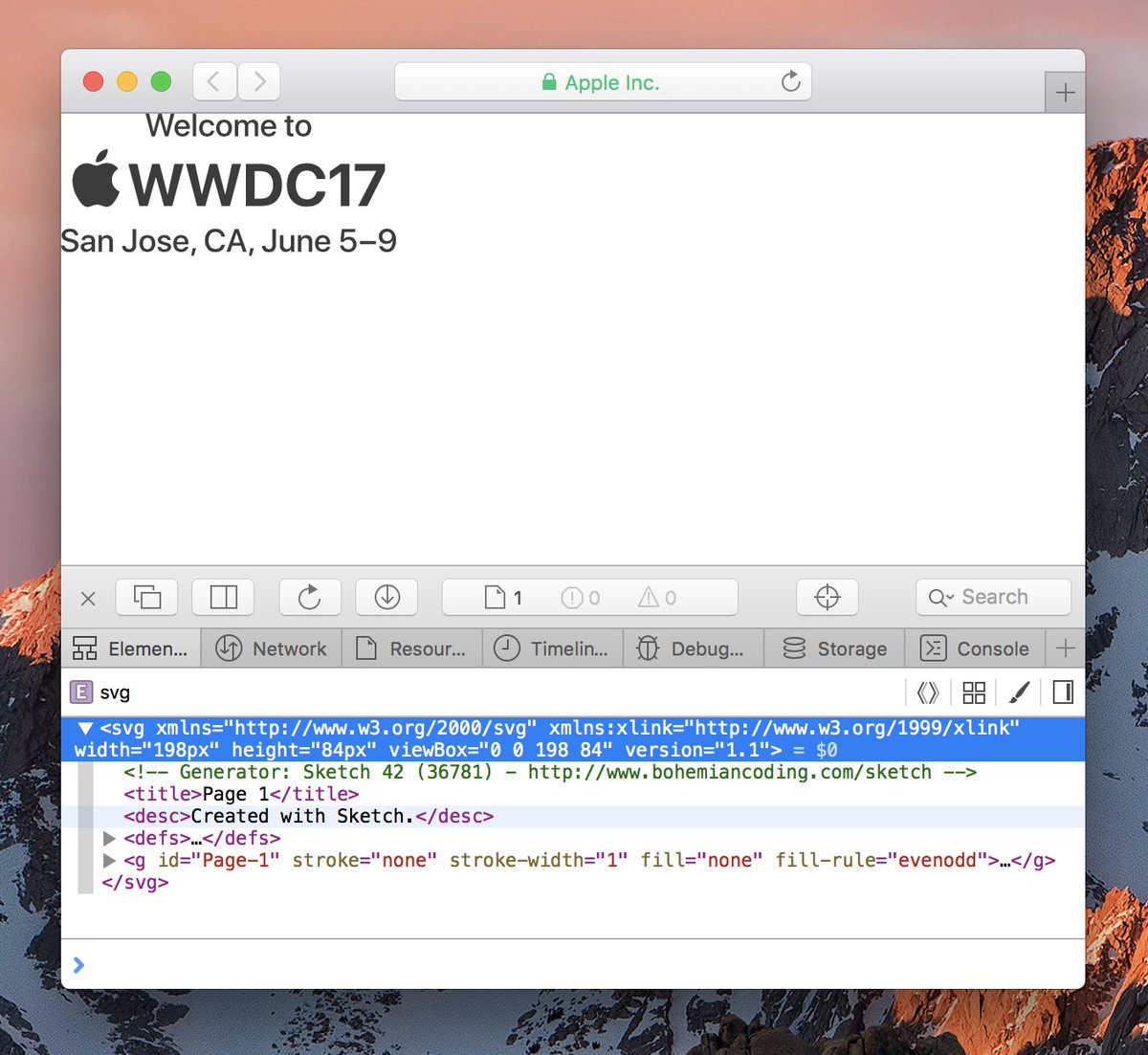
Task: Click the yellow minimize window button
Action: [x=127, y=82]
